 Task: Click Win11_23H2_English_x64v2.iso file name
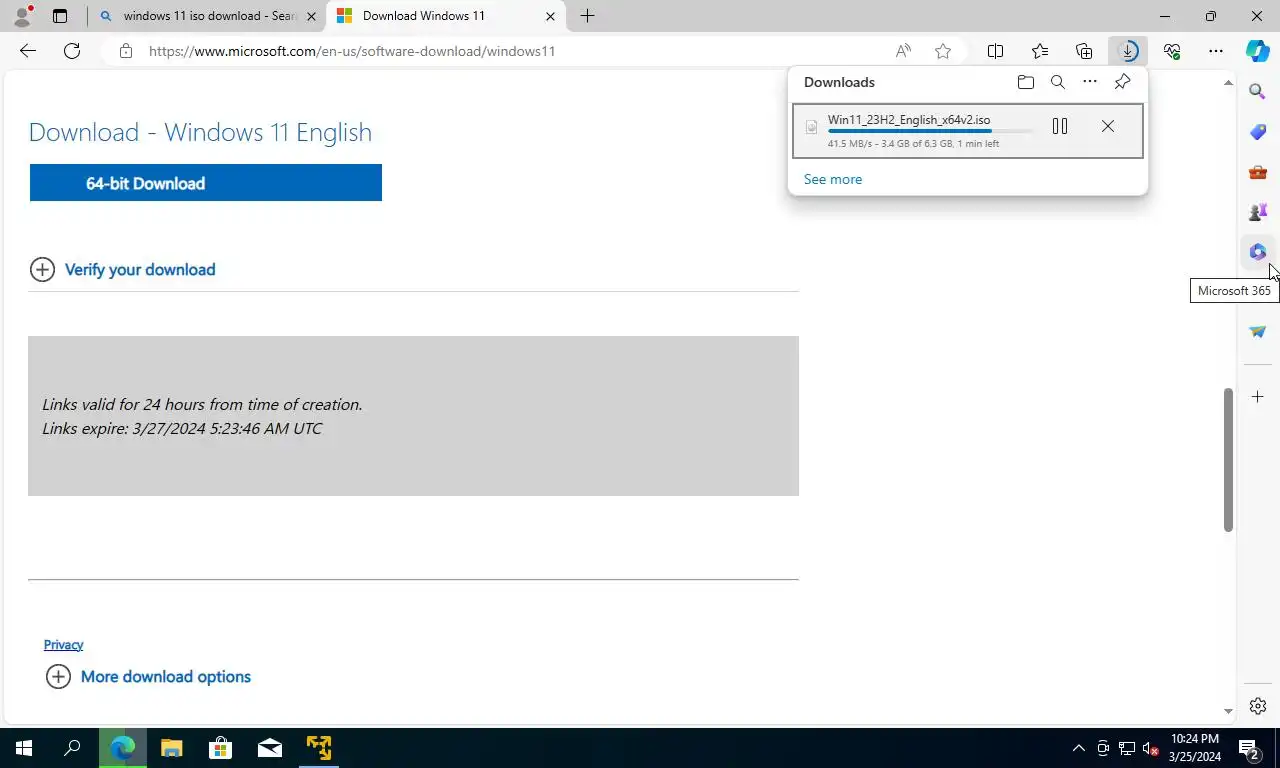pyautogui.click(x=909, y=120)
